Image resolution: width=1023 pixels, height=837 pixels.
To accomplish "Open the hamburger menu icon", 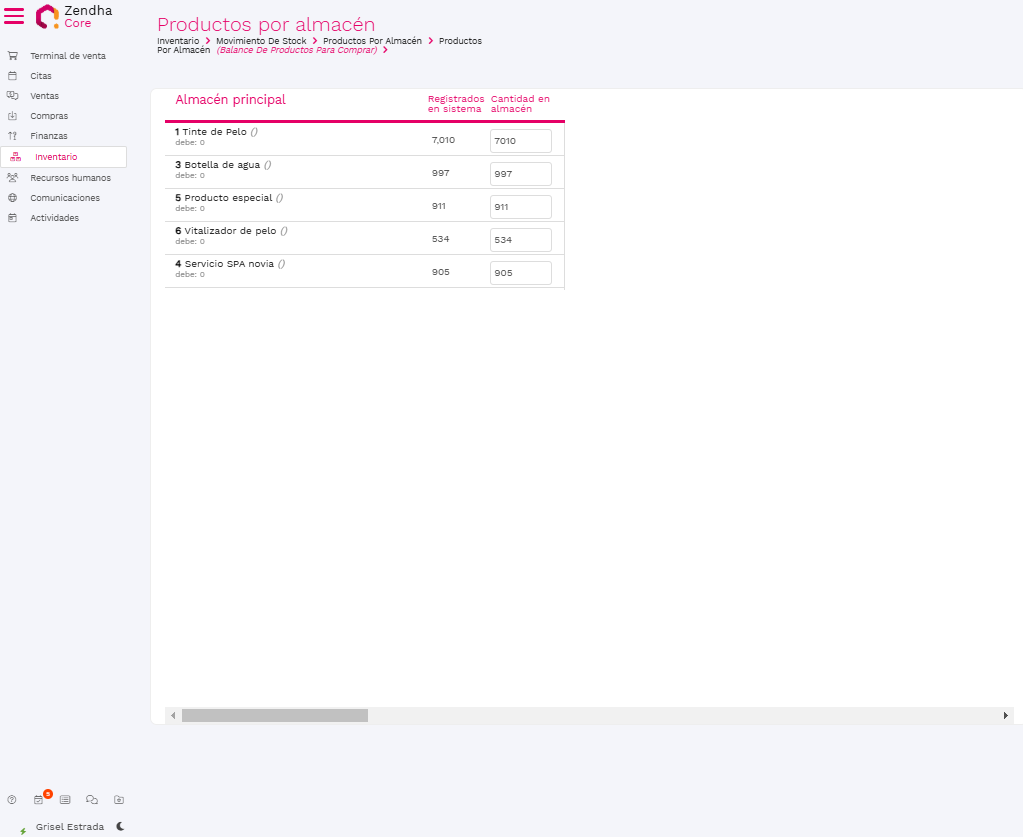I will point(14,16).
